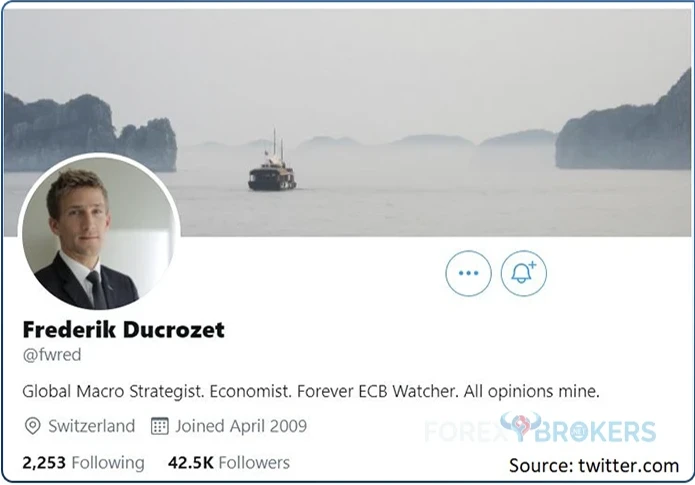Image resolution: width=695 pixels, height=485 pixels.
Task: Open the three-dot more options button
Action: point(469,273)
